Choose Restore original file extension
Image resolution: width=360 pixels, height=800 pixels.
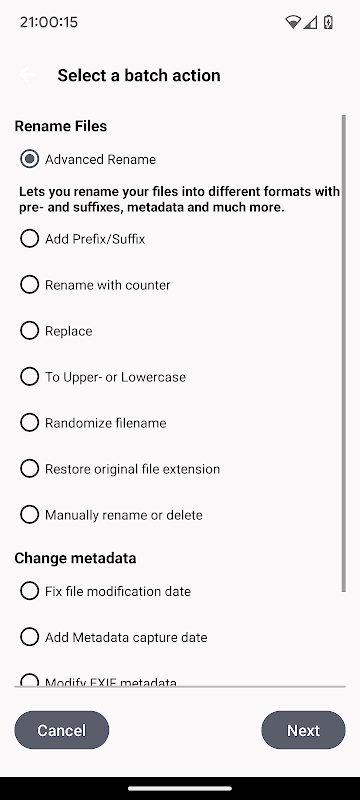[120, 468]
